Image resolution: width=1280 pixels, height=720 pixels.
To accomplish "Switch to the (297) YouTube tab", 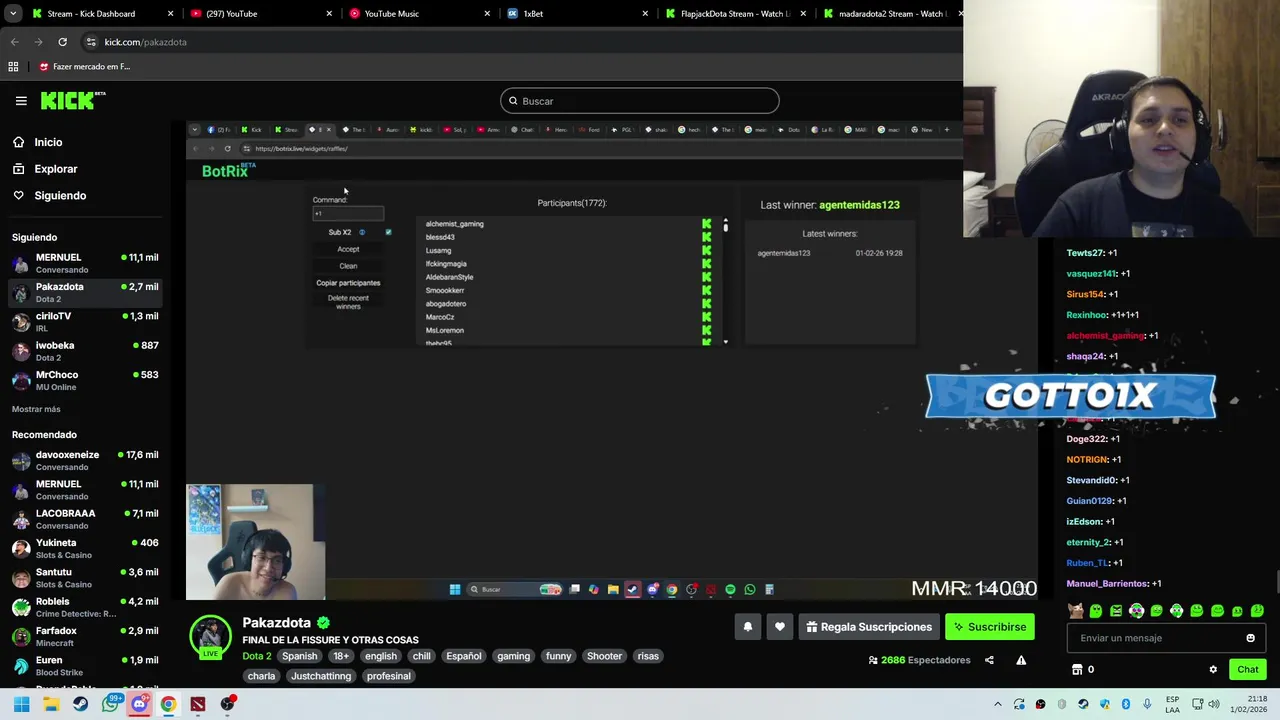I will [262, 14].
